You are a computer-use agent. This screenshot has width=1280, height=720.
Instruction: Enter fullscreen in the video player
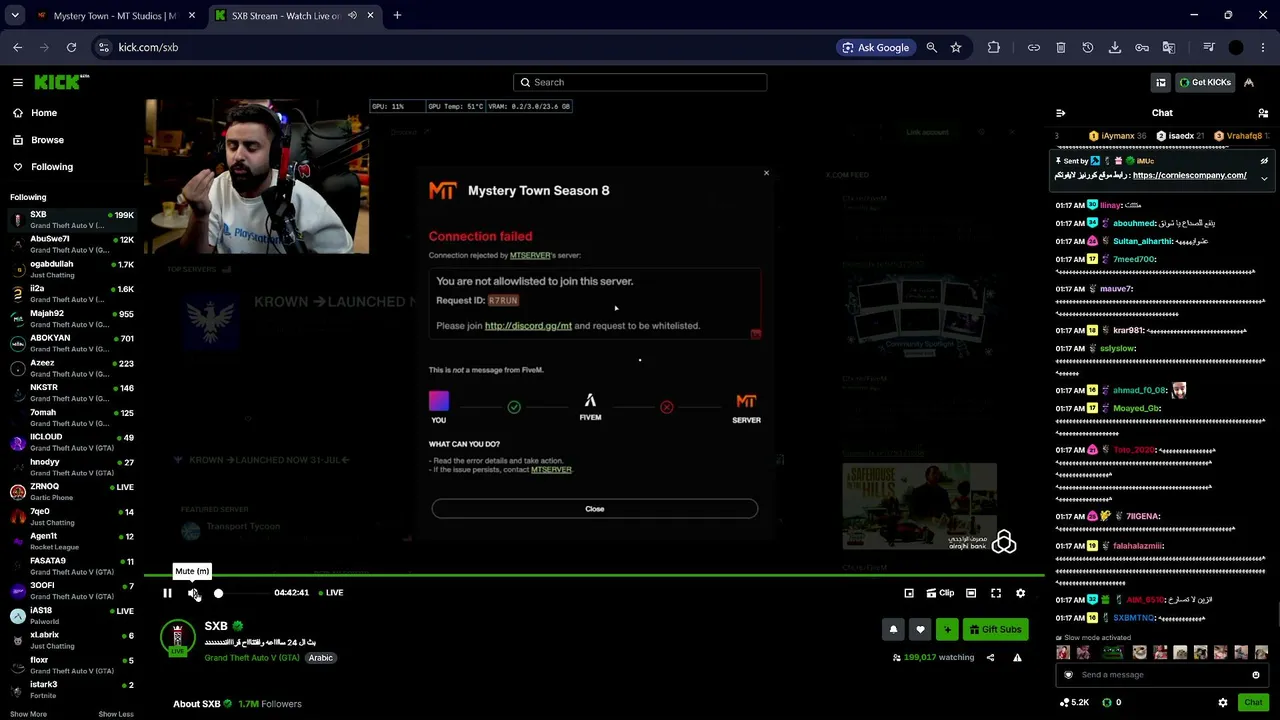996,593
